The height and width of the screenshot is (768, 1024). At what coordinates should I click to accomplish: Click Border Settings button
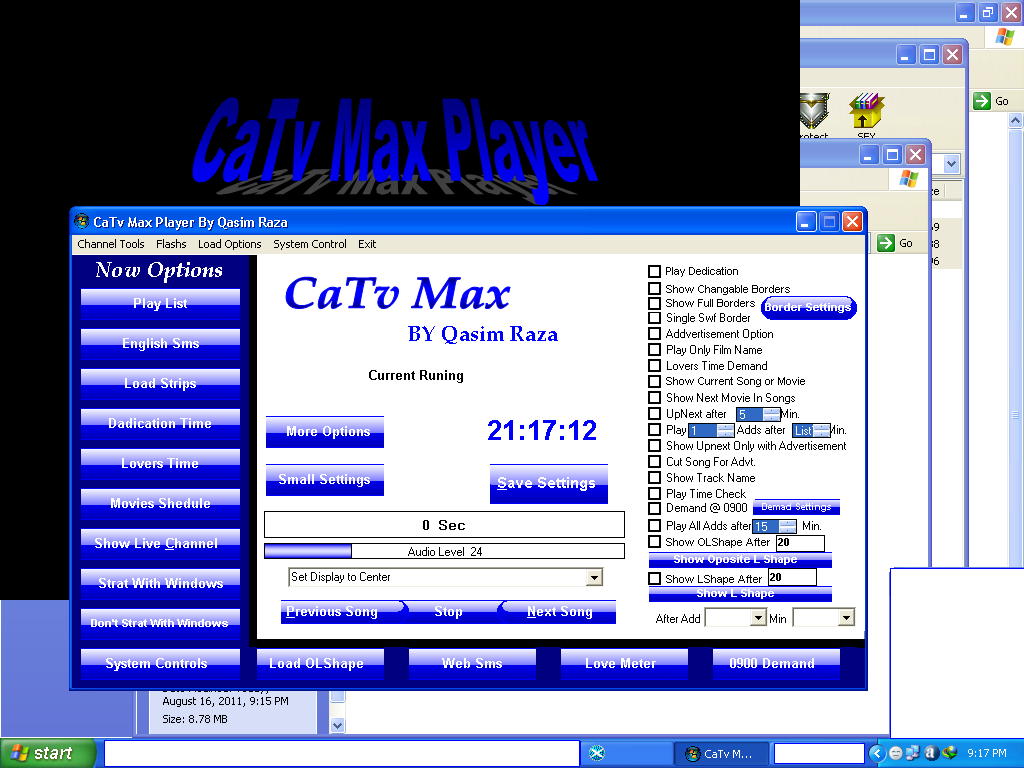pyautogui.click(x=808, y=307)
